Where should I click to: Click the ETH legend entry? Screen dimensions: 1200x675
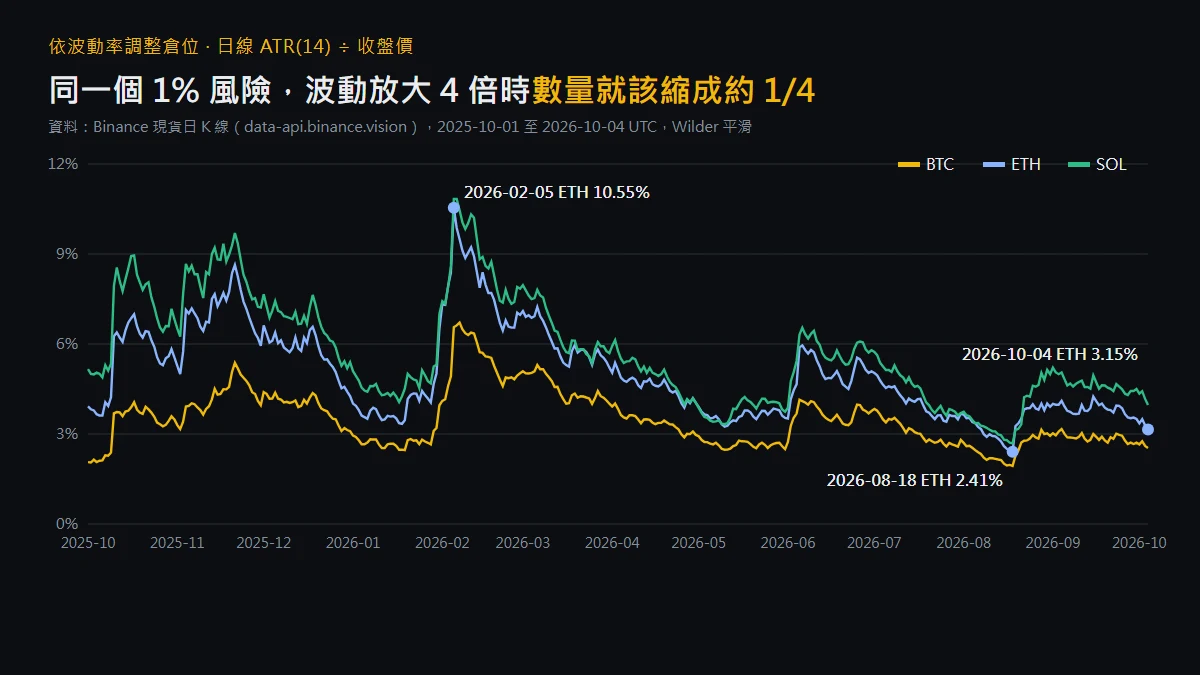click(x=1012, y=164)
